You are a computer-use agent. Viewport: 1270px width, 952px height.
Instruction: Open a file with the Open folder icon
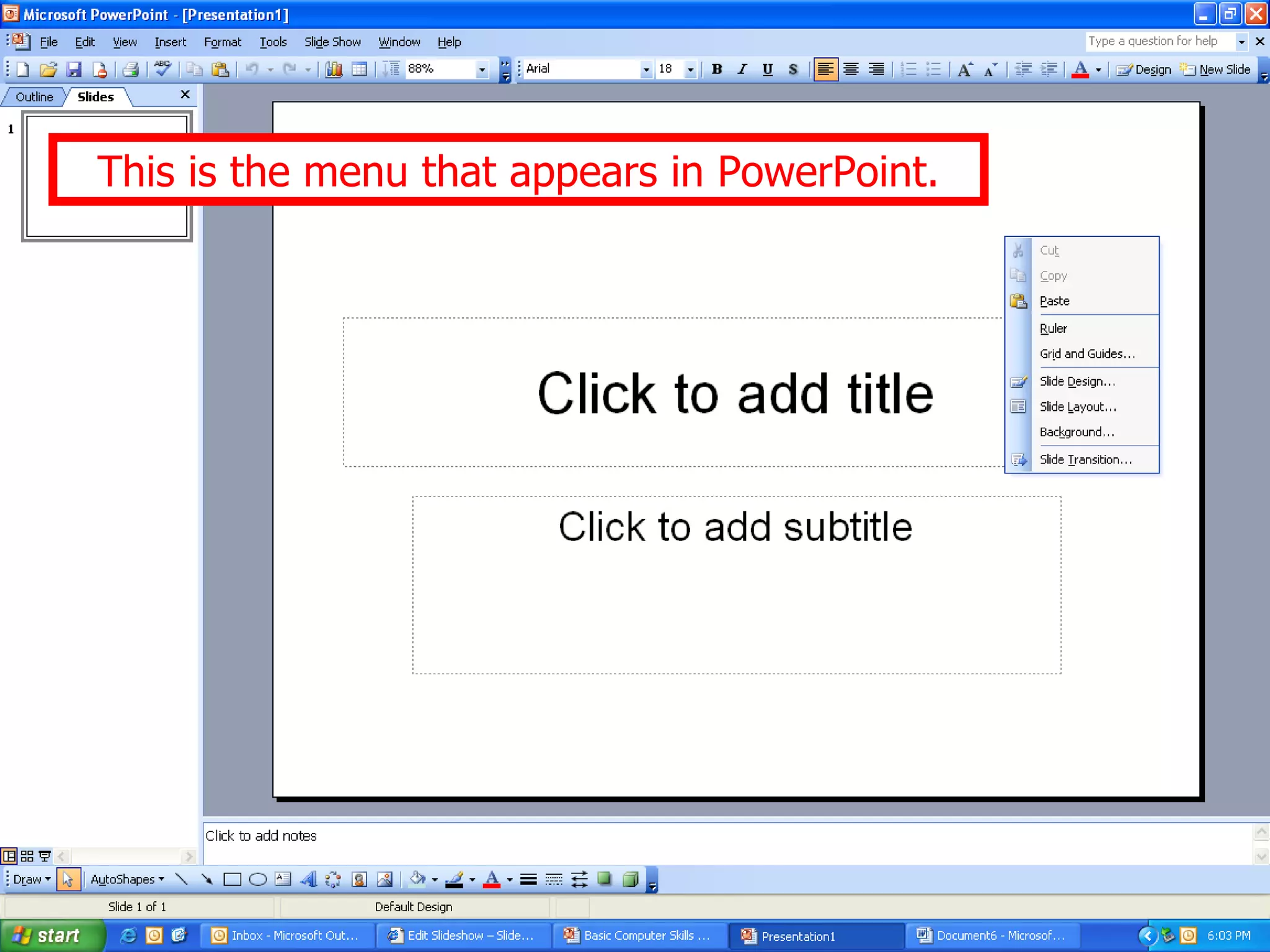pos(48,69)
